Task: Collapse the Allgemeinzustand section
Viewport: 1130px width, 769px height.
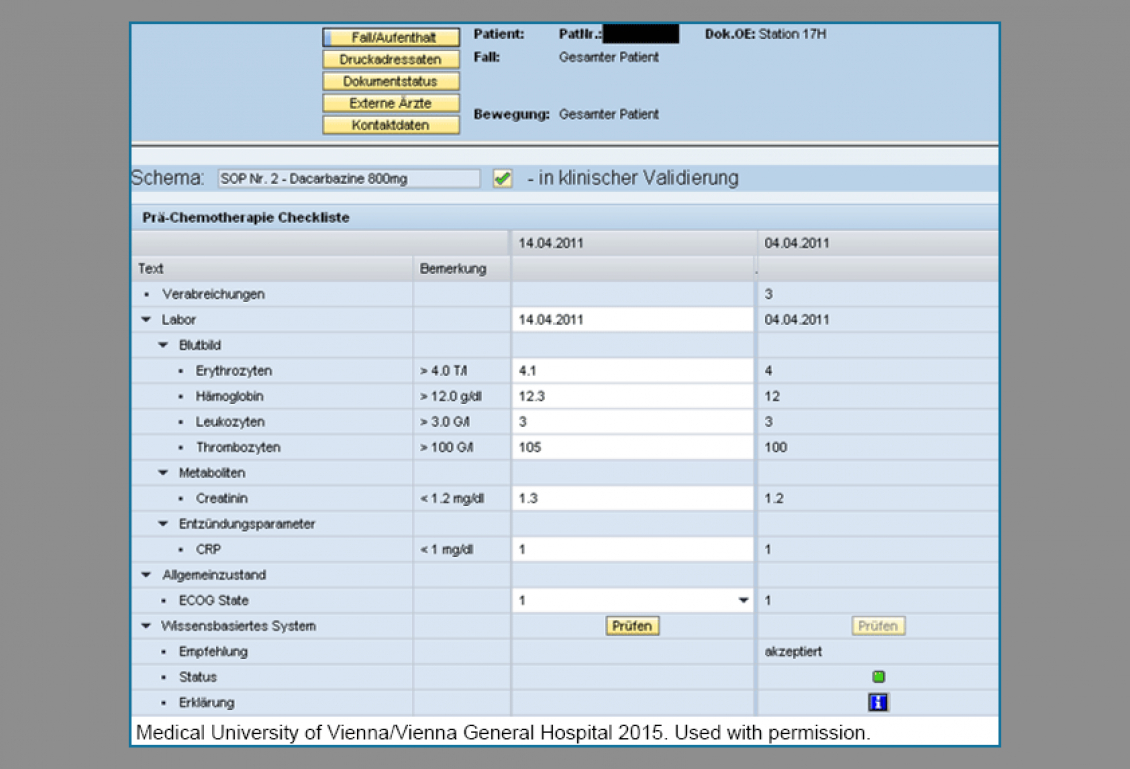Action: (146, 575)
